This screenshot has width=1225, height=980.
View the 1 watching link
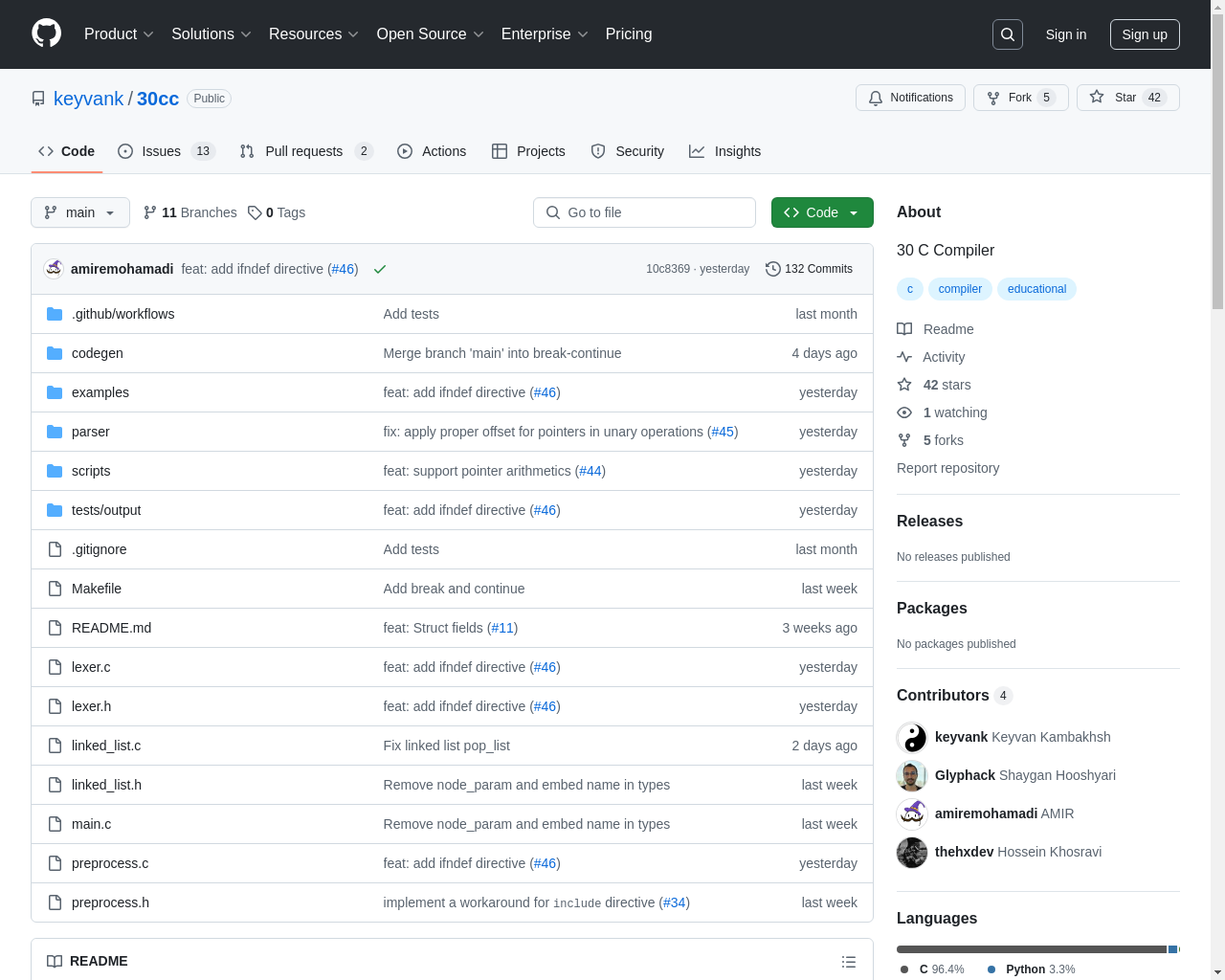pyautogui.click(x=942, y=412)
